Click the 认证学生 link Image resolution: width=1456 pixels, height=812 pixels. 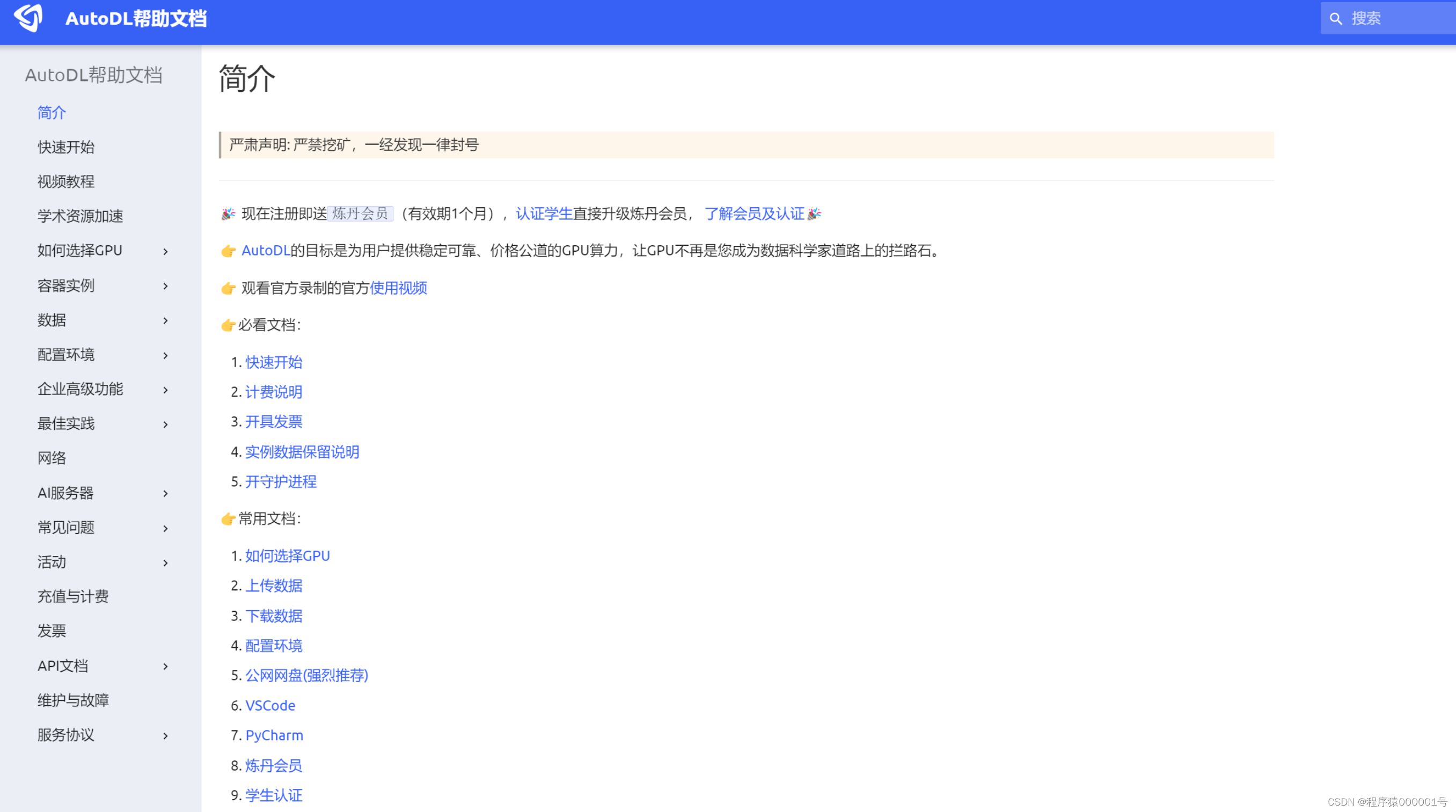(544, 214)
